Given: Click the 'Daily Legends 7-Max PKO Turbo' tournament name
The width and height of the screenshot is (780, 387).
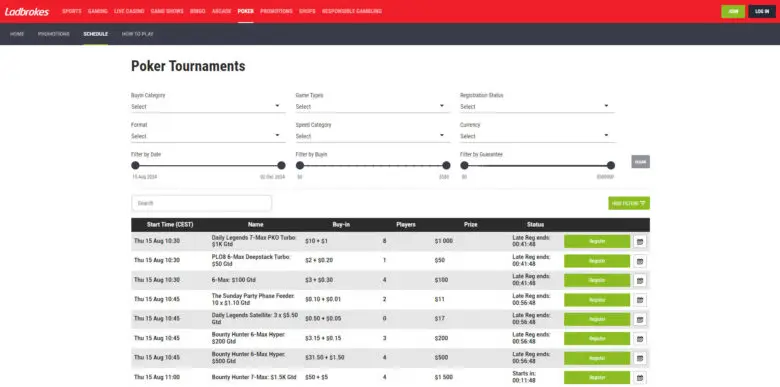Looking at the screenshot, I should pyautogui.click(x=254, y=241).
